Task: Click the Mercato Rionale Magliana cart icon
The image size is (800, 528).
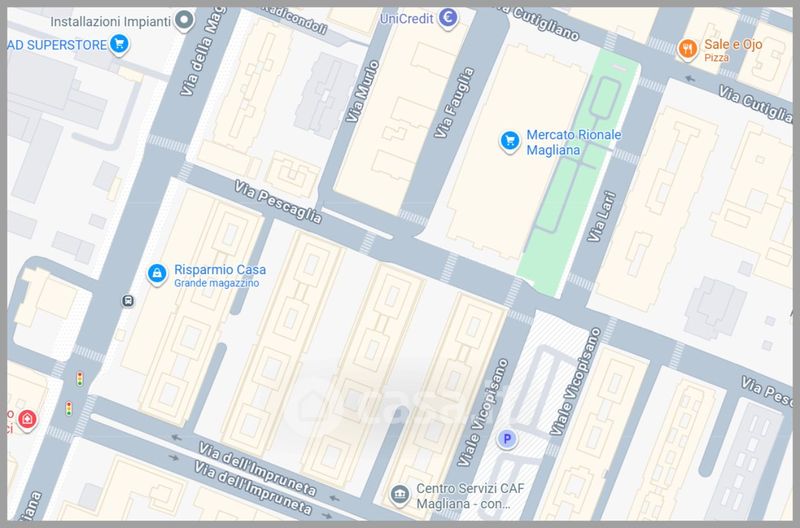Action: [x=510, y=141]
